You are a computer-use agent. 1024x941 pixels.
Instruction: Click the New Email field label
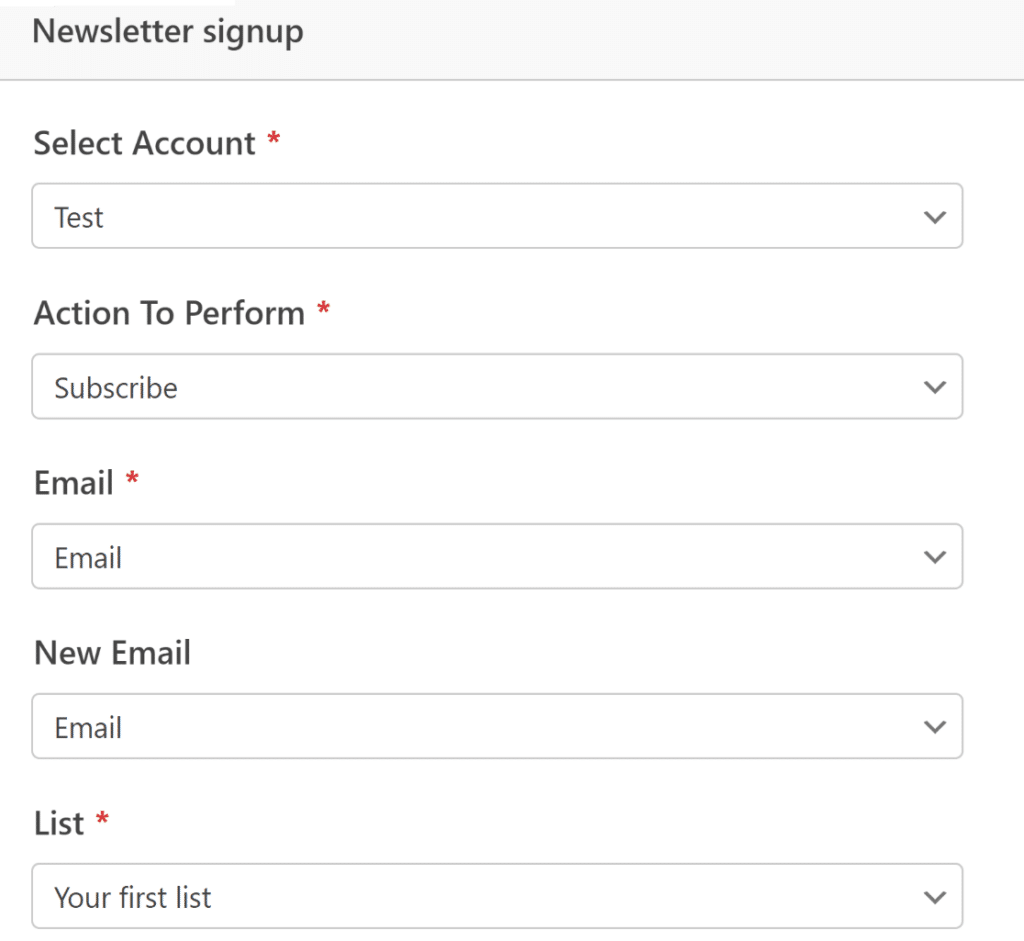coord(112,654)
